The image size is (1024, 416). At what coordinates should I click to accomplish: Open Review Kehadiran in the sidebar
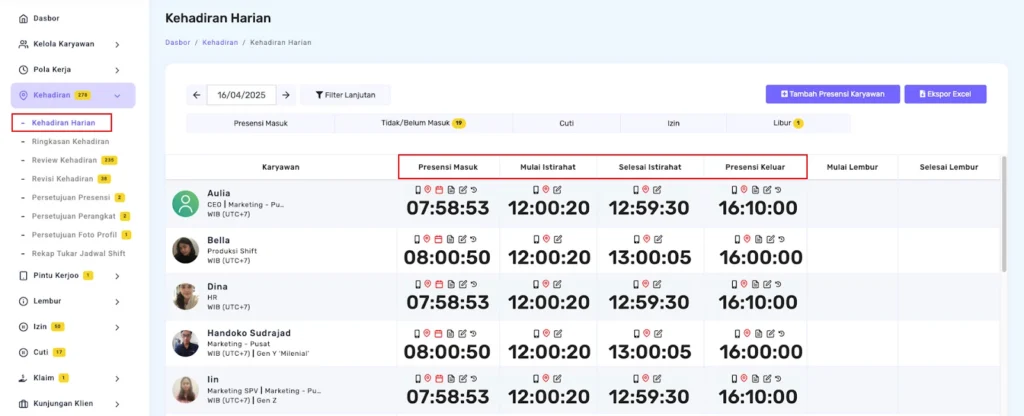tap(64, 160)
